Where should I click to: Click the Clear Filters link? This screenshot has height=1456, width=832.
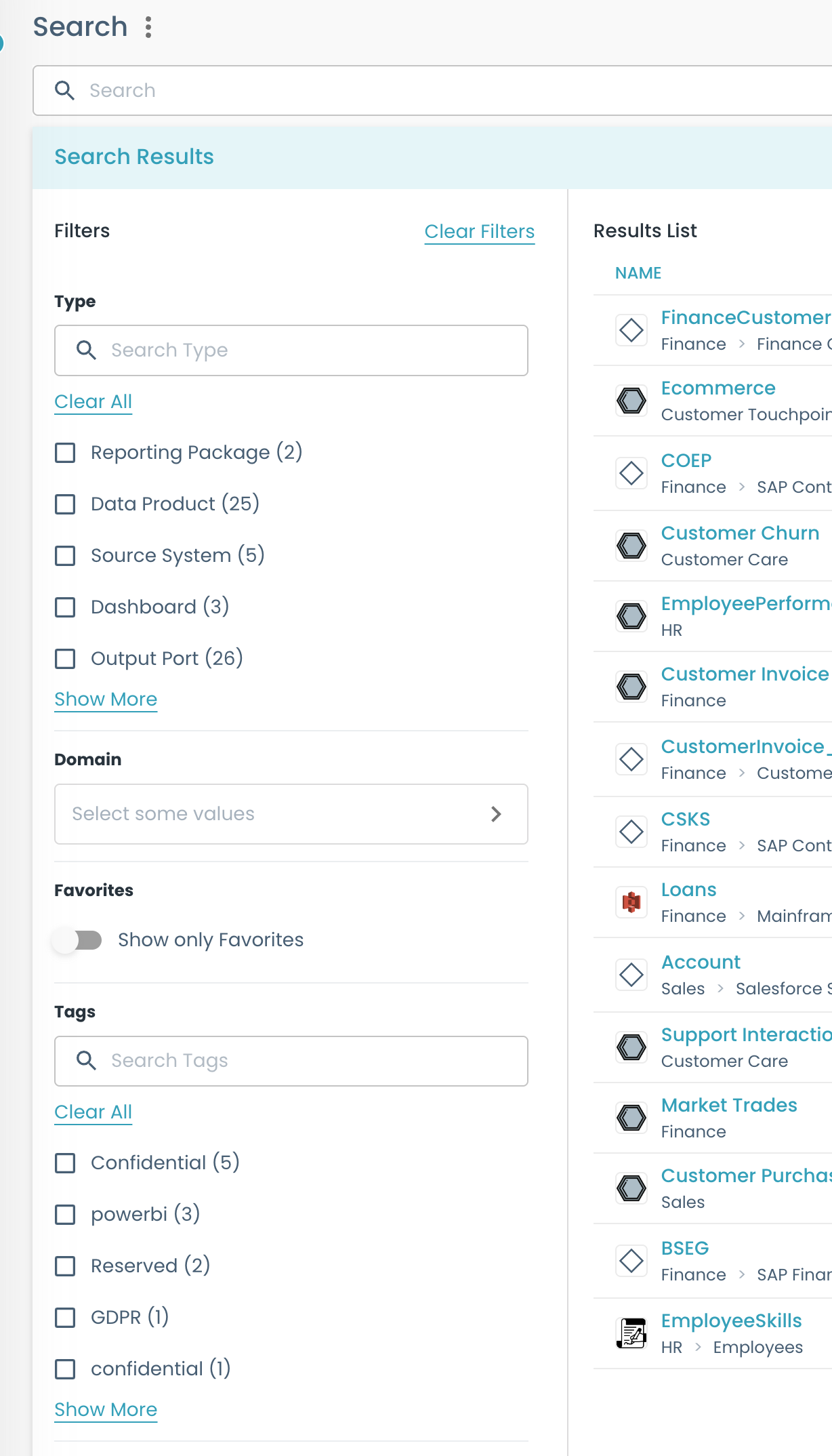(479, 231)
